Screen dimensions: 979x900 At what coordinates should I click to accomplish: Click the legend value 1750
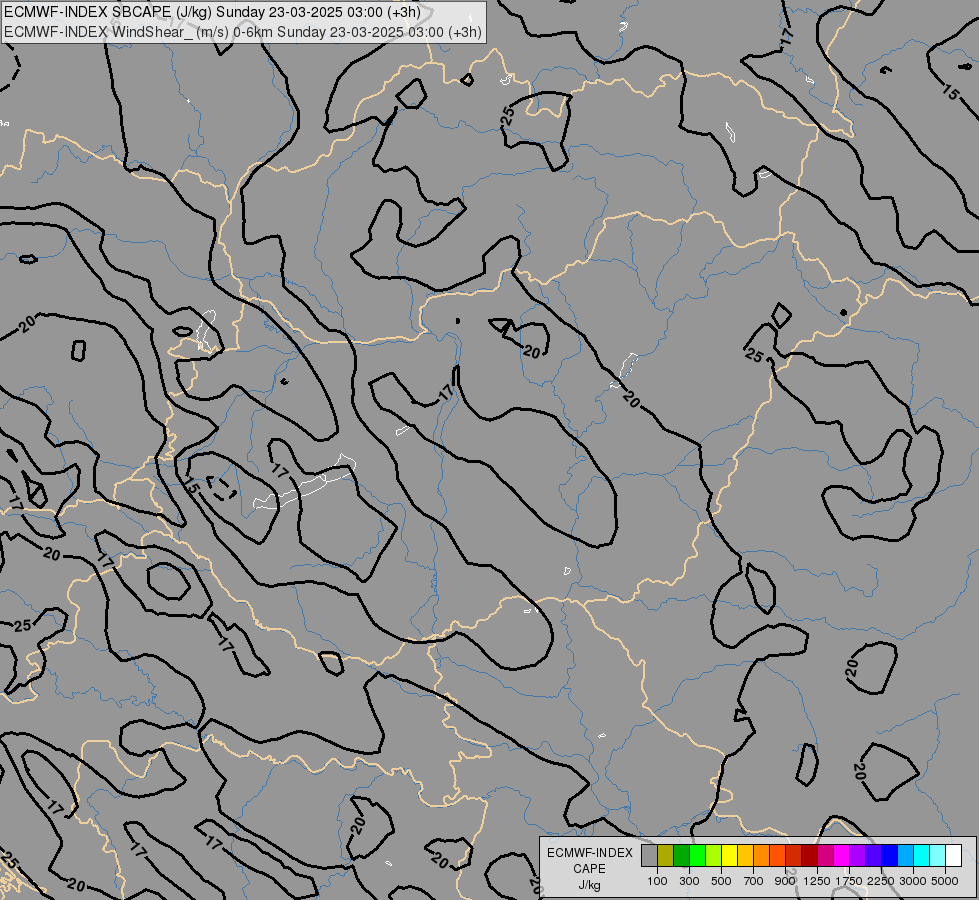point(849,881)
